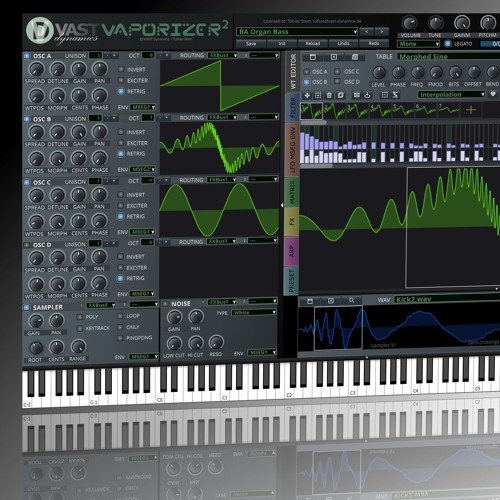
Task: Click the third view icon left of TABLE
Action: click(355, 57)
